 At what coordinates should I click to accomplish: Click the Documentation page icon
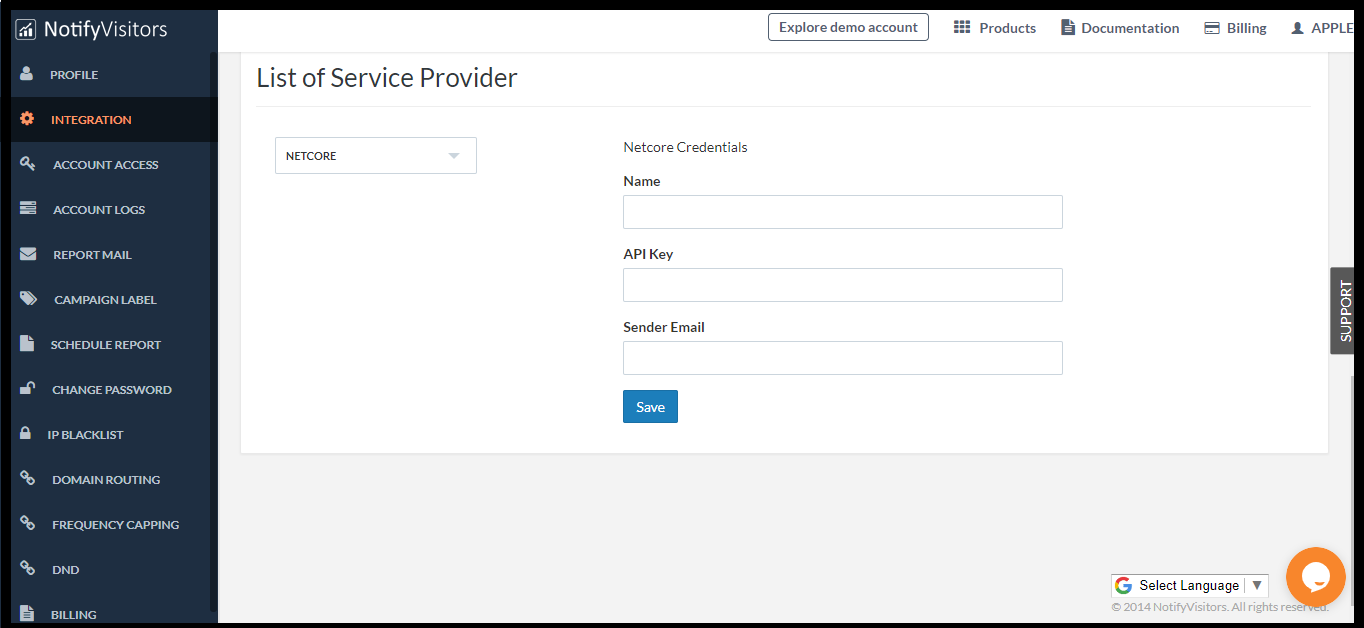click(x=1068, y=28)
